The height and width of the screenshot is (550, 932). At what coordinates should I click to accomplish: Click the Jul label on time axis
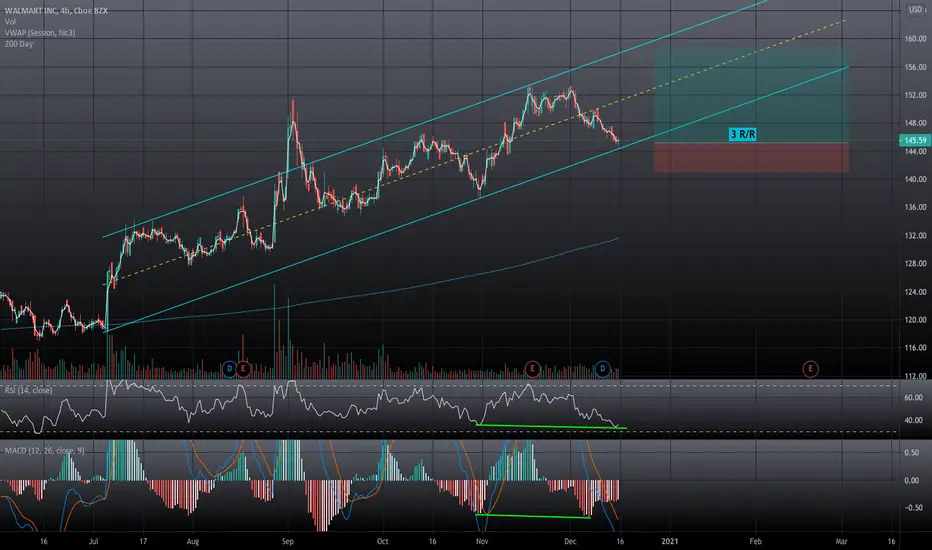click(93, 542)
